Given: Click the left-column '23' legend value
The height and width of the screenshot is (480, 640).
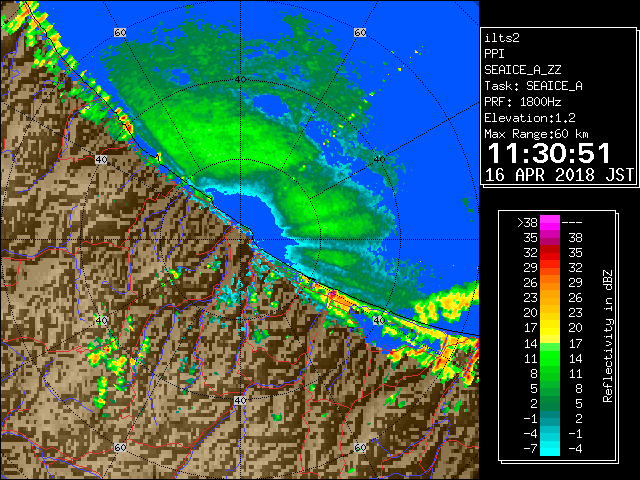Looking at the screenshot, I should point(531,298).
